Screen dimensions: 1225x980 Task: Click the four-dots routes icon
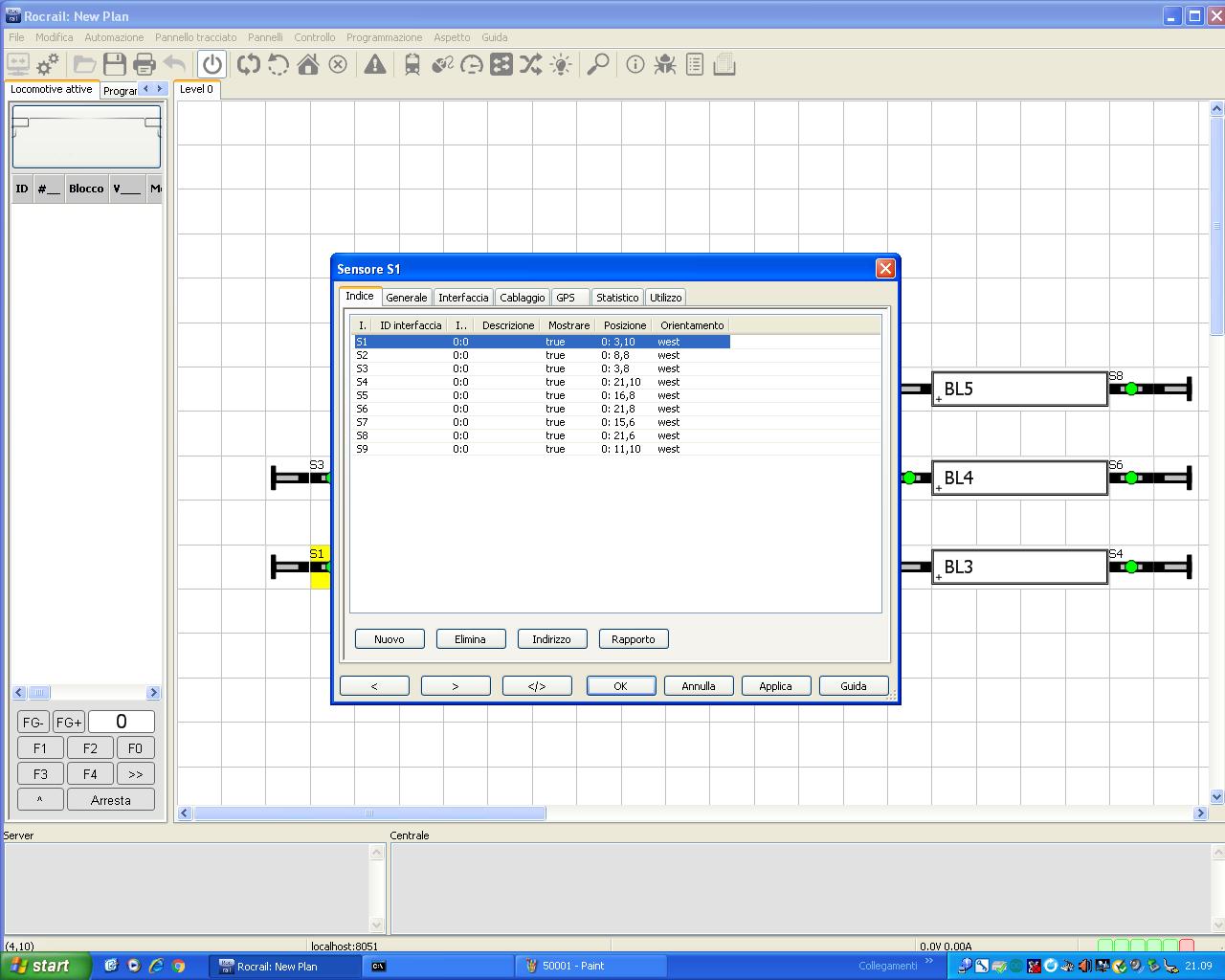(501, 64)
